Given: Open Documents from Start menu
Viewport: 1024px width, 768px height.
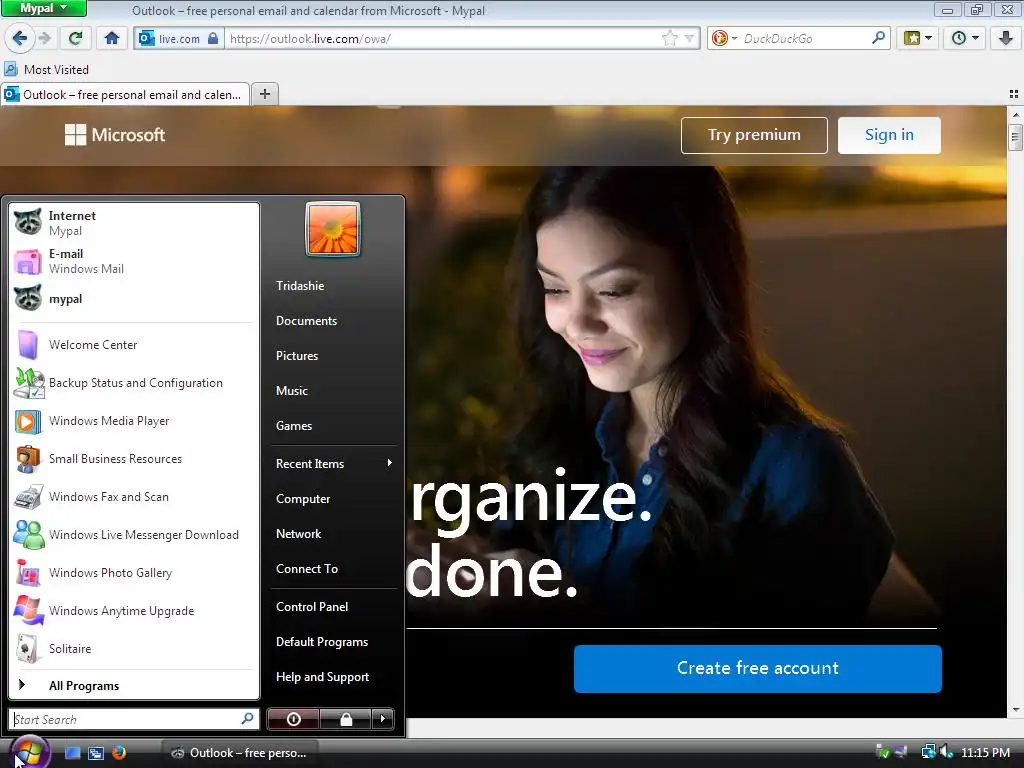Looking at the screenshot, I should [x=334, y=321].
